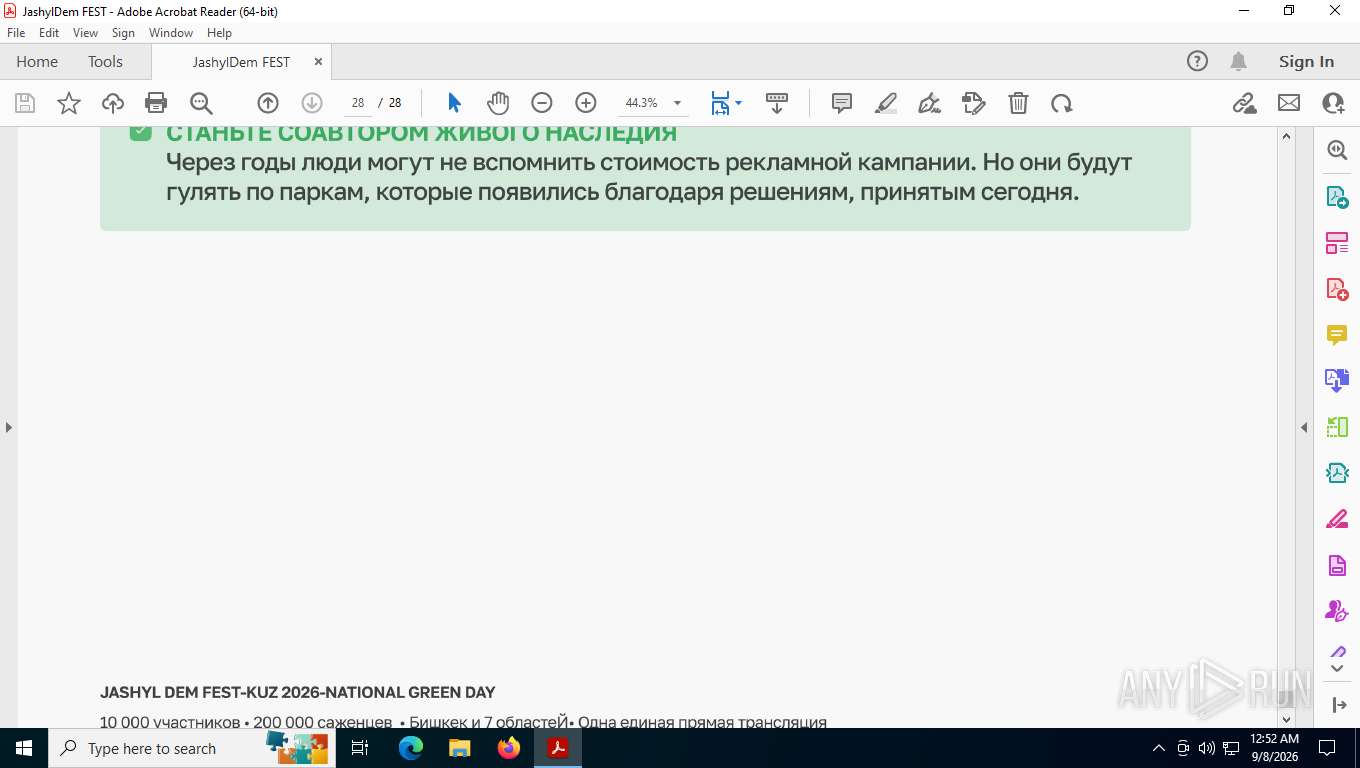1360x768 pixels.
Task: Open the File menu
Action: click(x=16, y=33)
